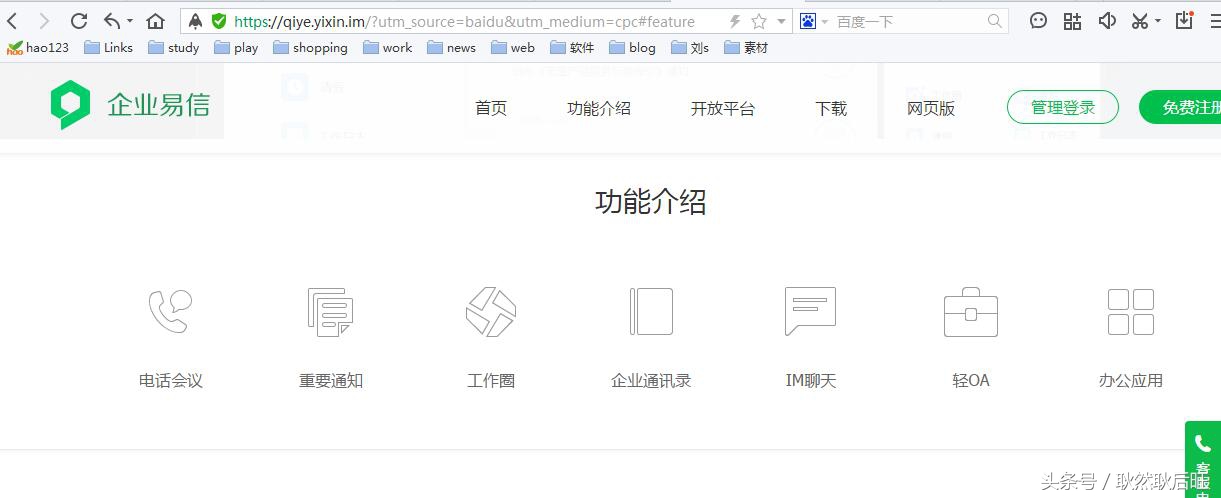Click the 免费注册 green button

point(1181,107)
